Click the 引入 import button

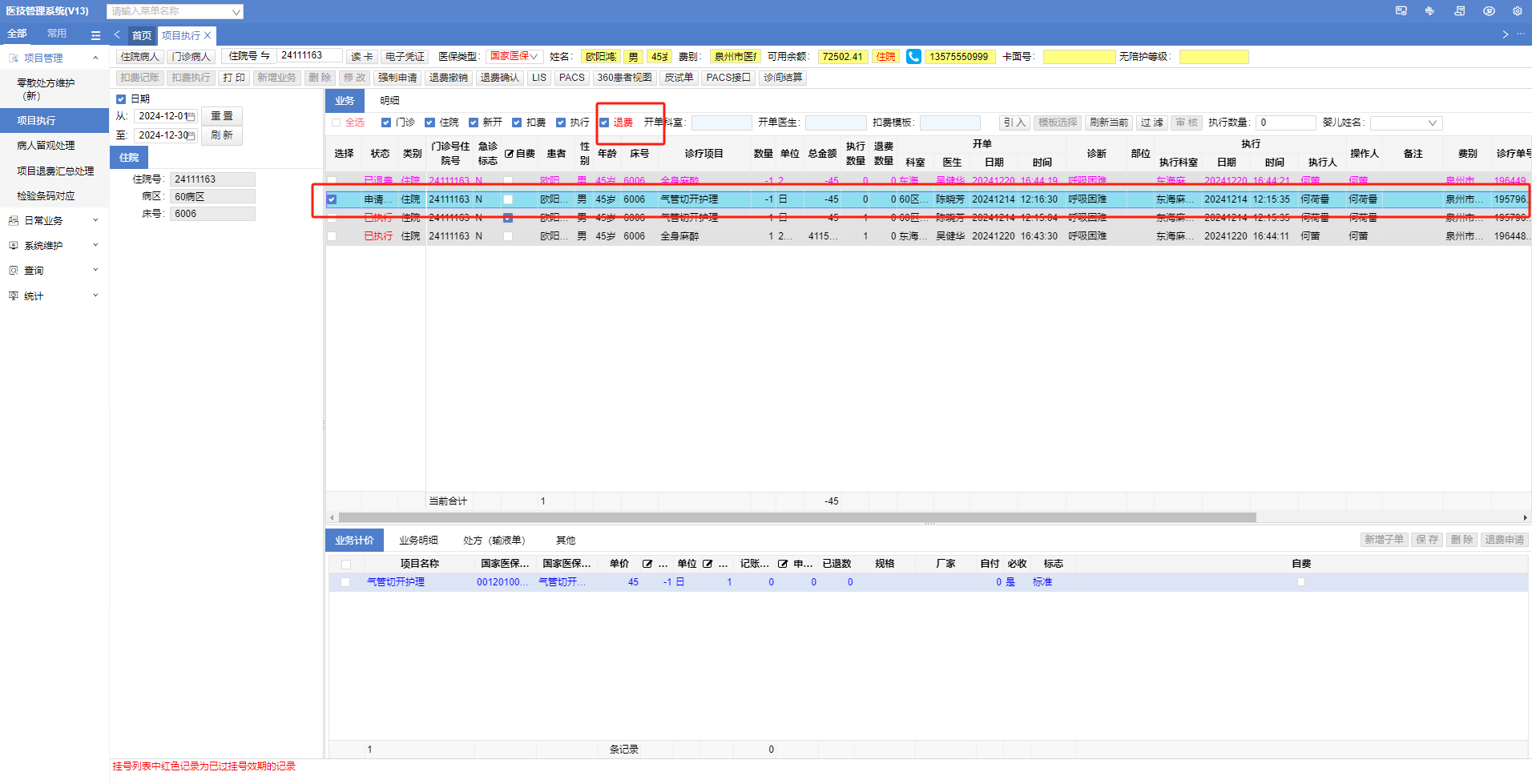pos(1014,123)
